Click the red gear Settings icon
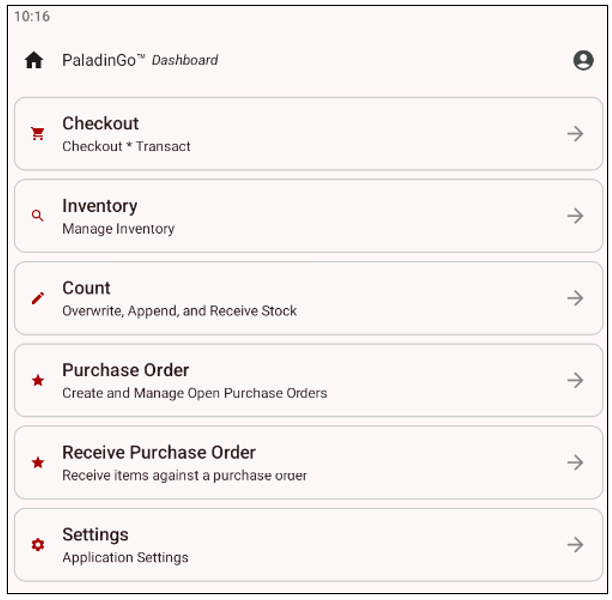This screenshot has height=600, width=612. (x=38, y=545)
